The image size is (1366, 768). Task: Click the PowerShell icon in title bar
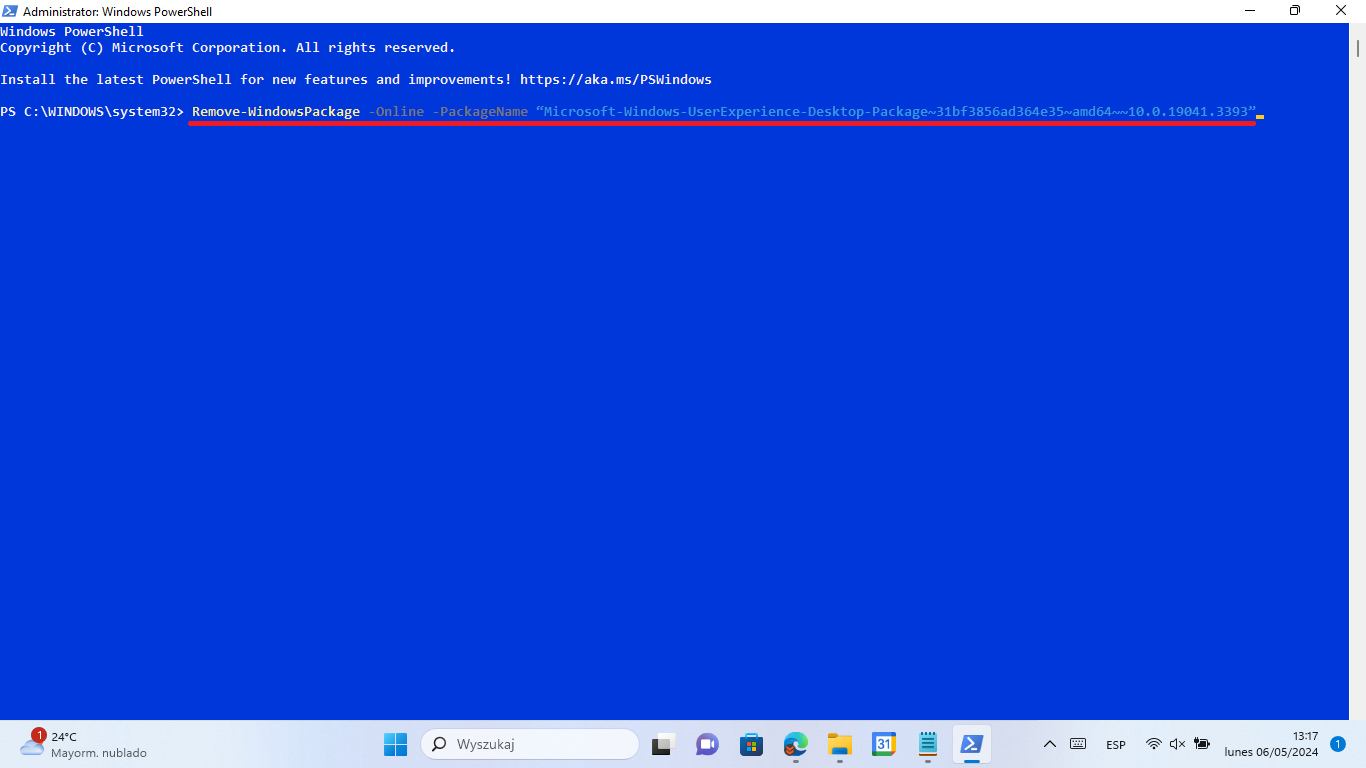(x=11, y=11)
